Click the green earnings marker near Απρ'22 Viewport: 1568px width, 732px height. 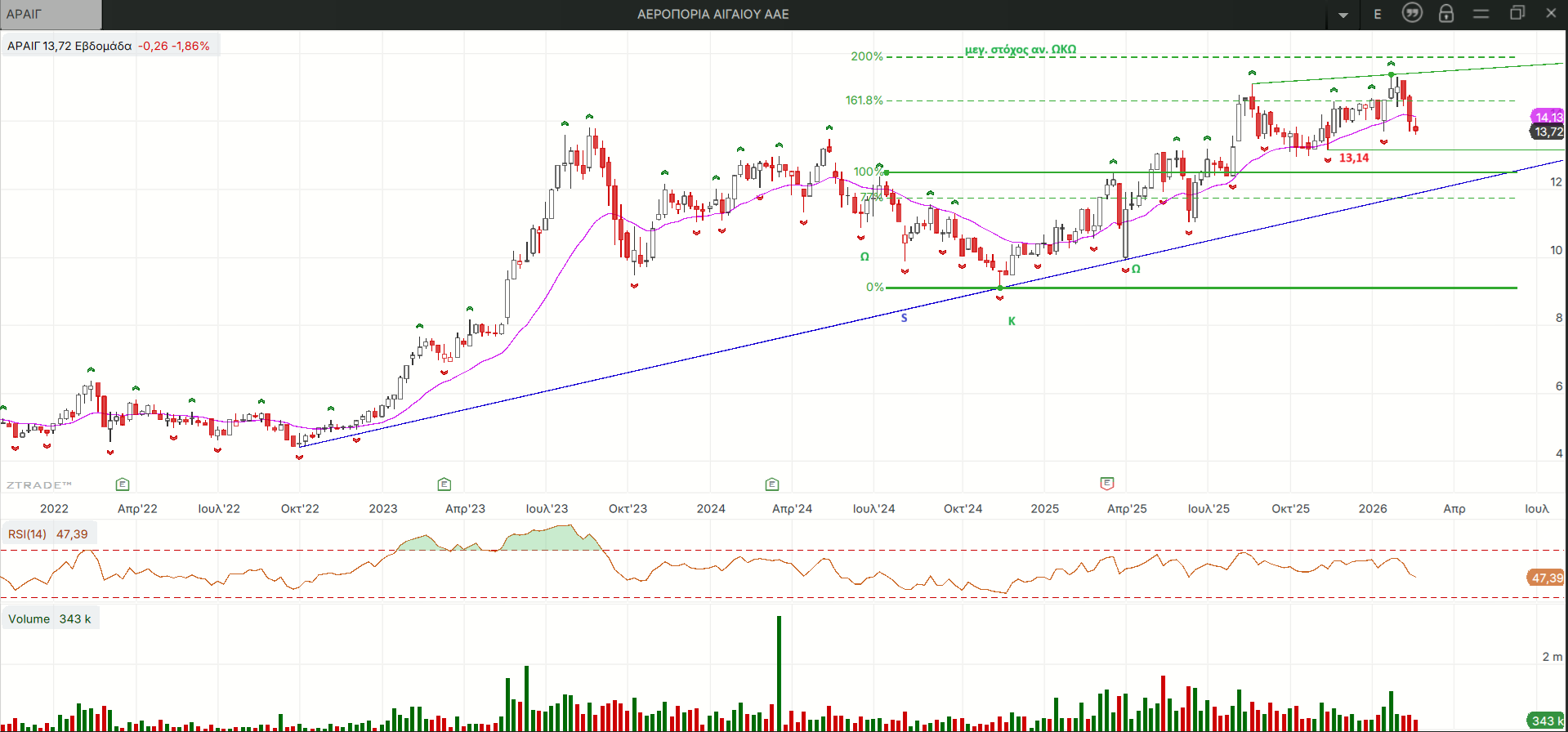pos(123,484)
